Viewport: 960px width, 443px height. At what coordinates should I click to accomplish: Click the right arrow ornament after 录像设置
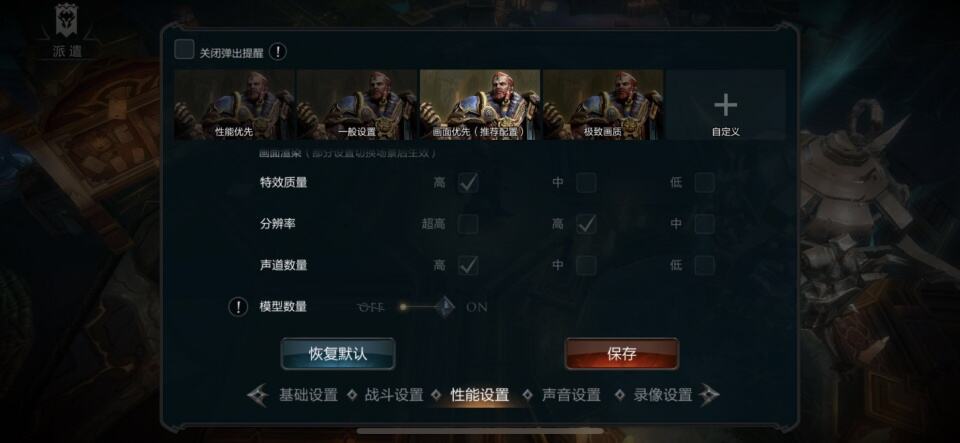click(x=709, y=395)
